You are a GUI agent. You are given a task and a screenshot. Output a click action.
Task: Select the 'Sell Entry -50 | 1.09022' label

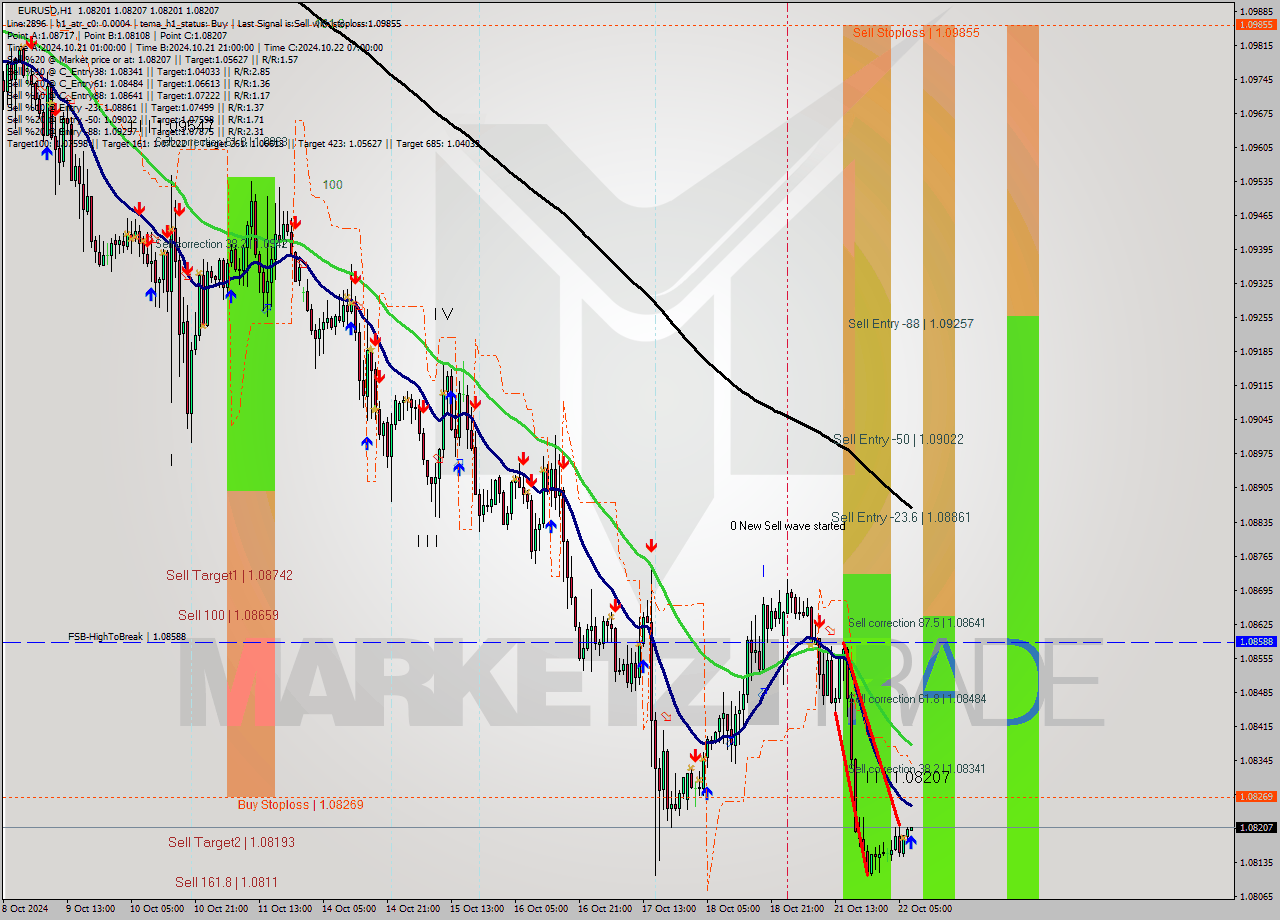point(898,439)
